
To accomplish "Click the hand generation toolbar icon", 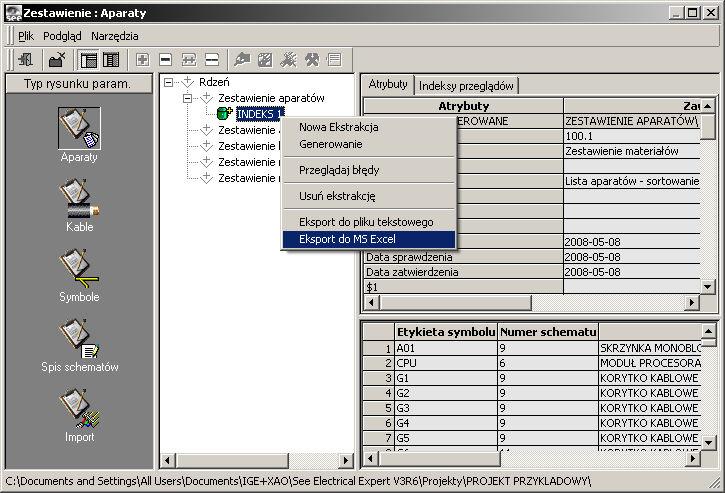I will [242, 60].
